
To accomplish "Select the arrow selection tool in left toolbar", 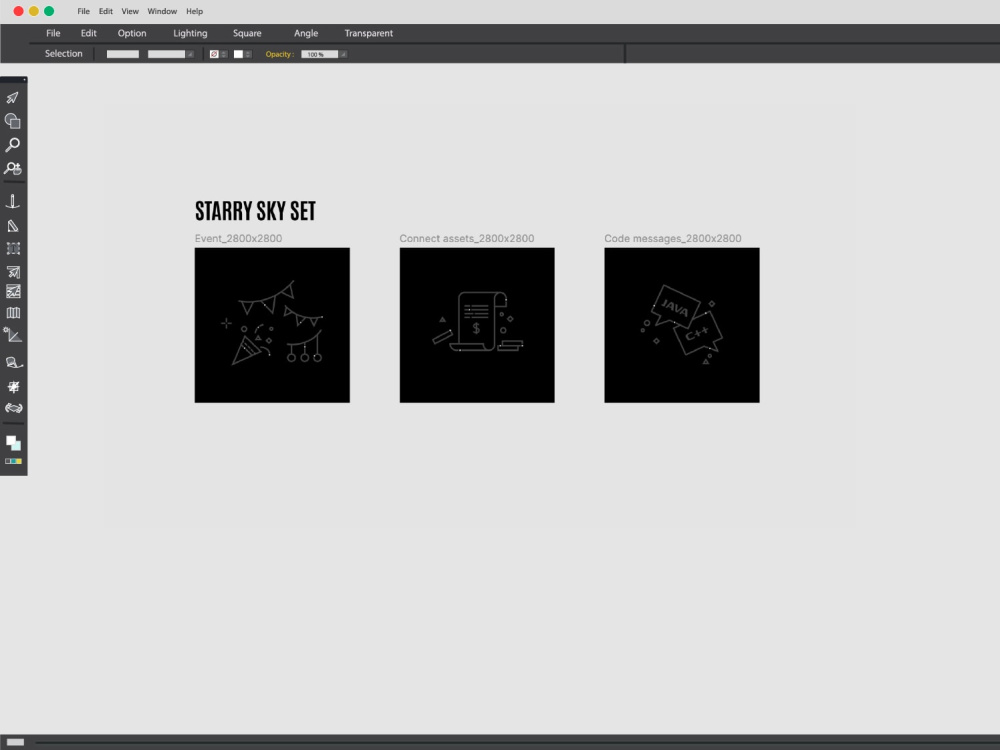I will coord(12,98).
